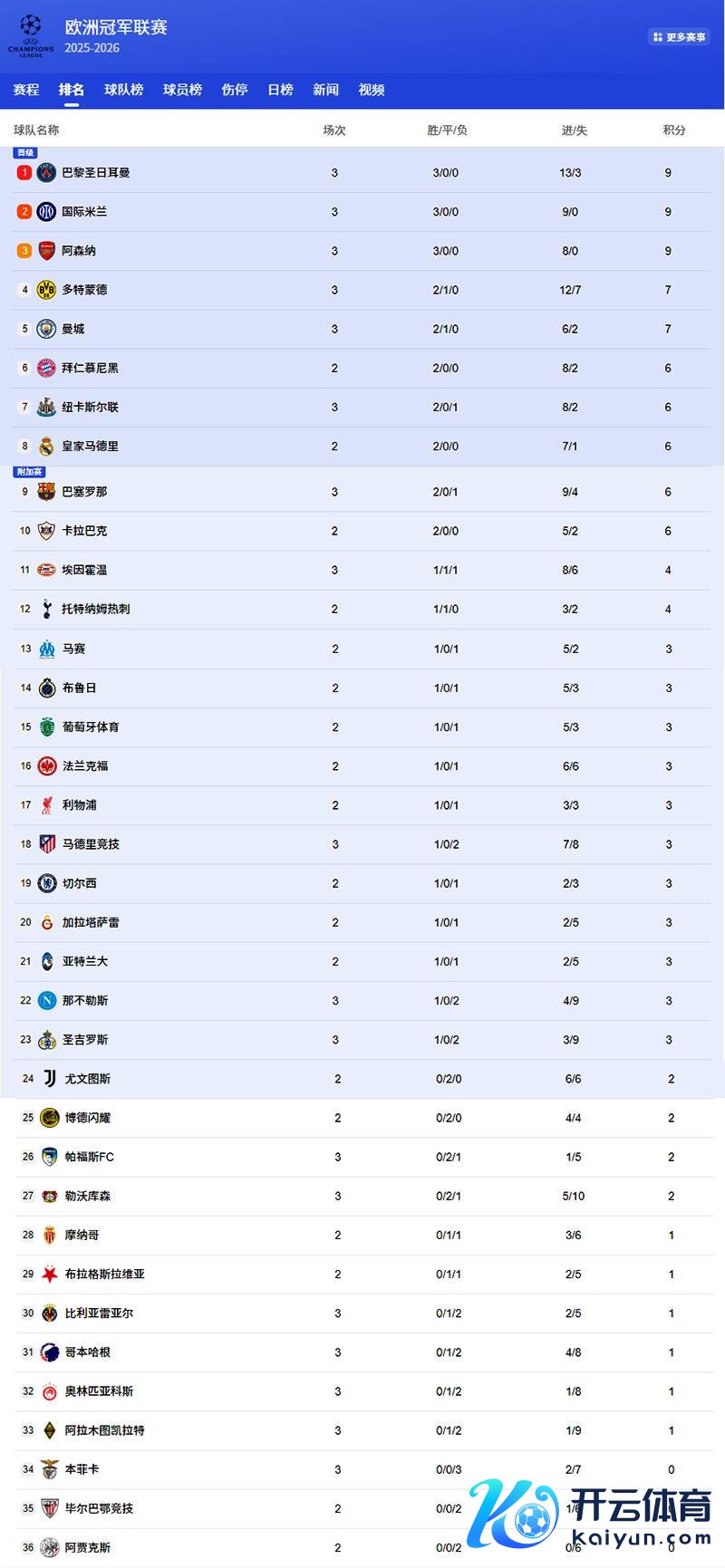725x1568 pixels.
Task: Open the 更多赛事 menu button
Action: (679, 37)
